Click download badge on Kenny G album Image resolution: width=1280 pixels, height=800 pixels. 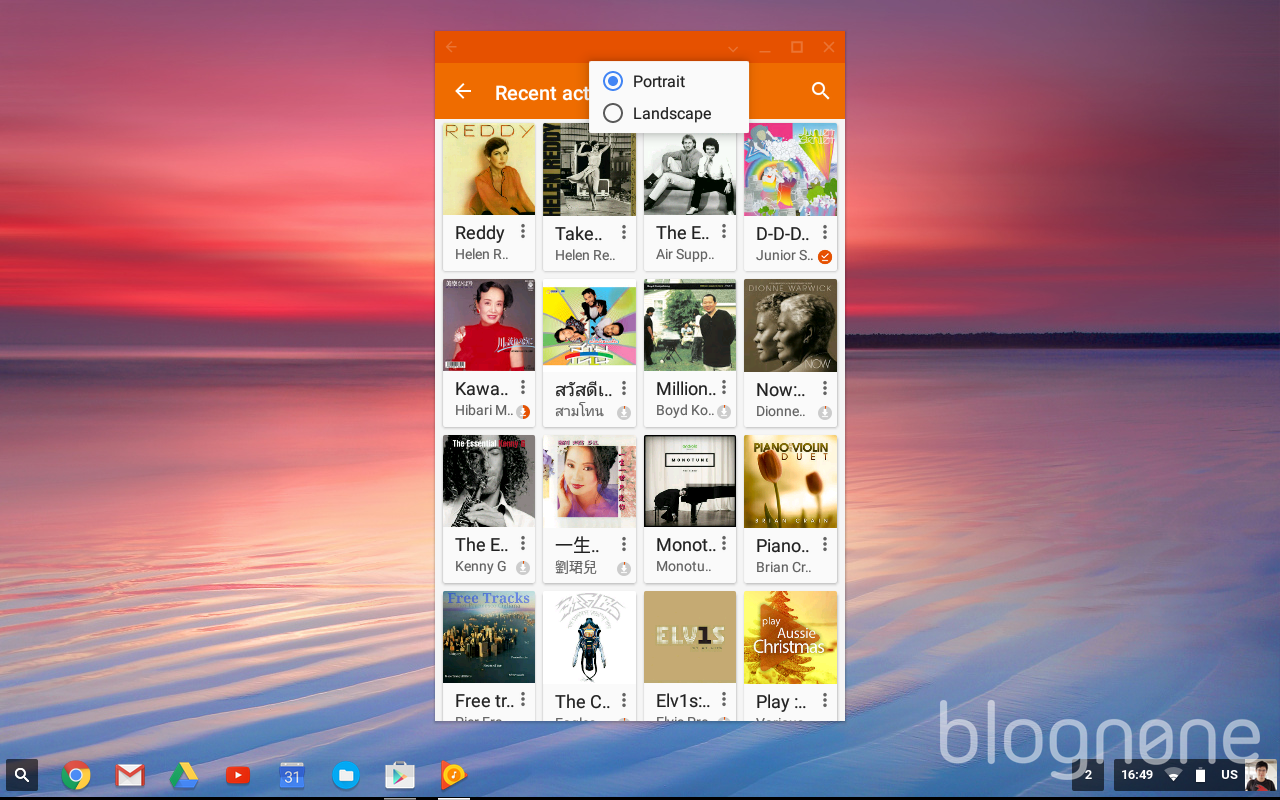(523, 568)
